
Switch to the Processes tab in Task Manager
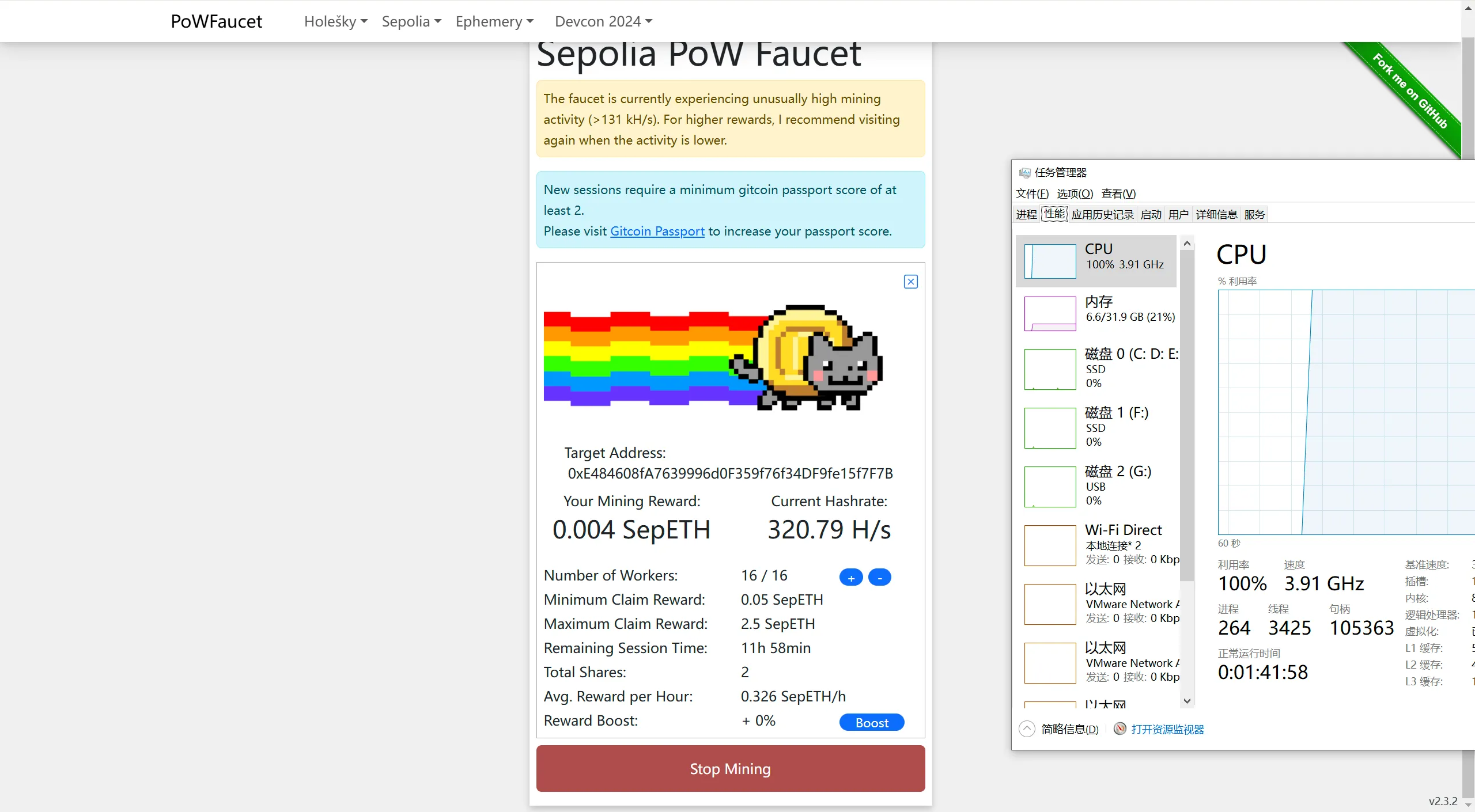point(1026,214)
